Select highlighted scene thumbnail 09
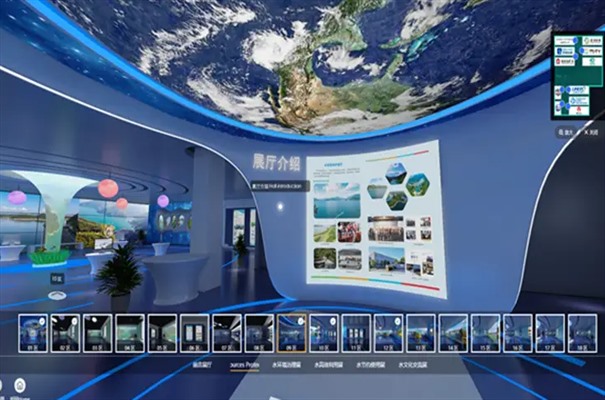The image size is (605, 400). tap(292, 333)
